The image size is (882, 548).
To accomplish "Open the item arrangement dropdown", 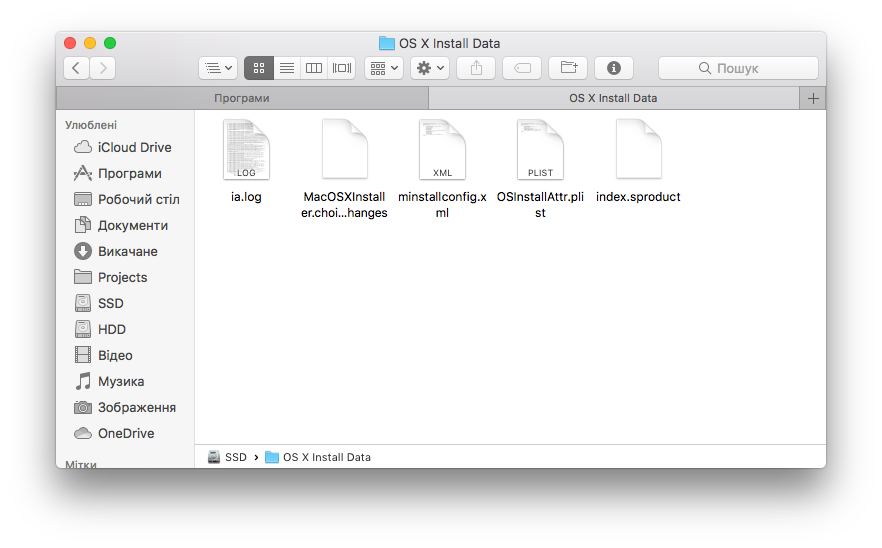I will (x=384, y=68).
